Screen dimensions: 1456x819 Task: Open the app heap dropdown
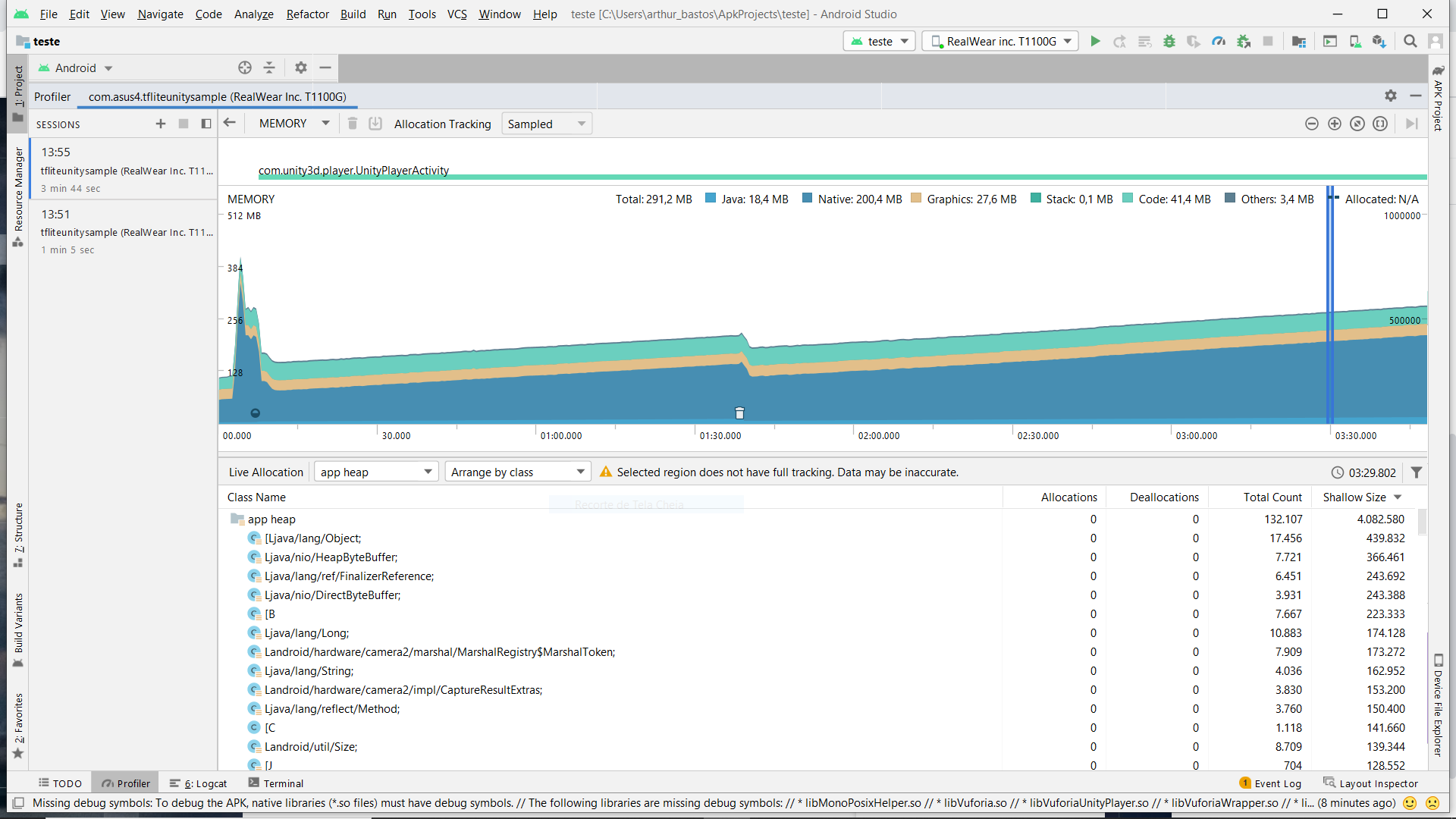coord(376,472)
